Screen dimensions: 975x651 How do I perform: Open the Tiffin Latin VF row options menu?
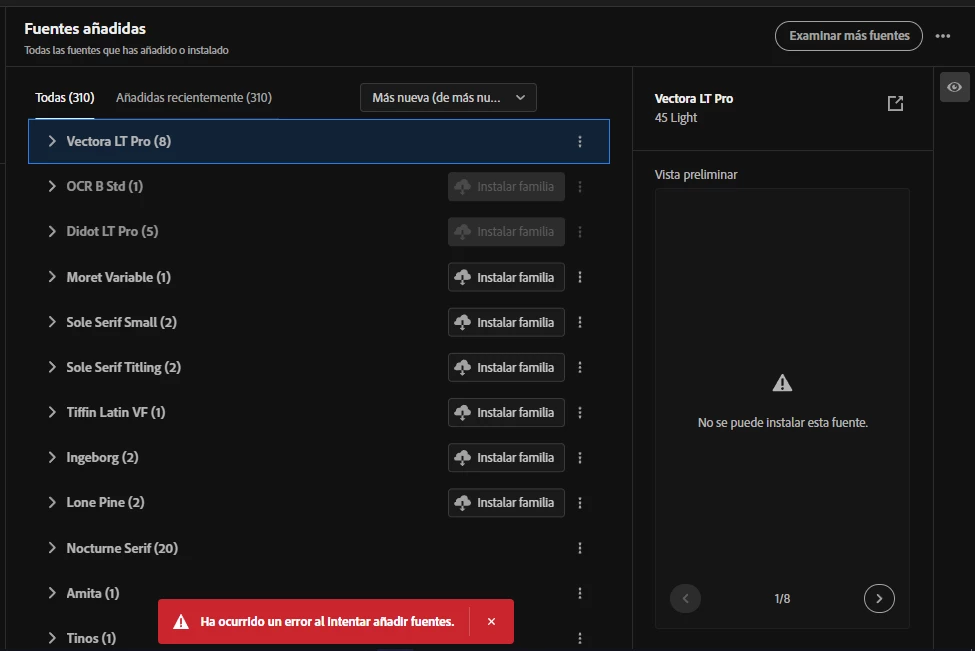click(580, 412)
